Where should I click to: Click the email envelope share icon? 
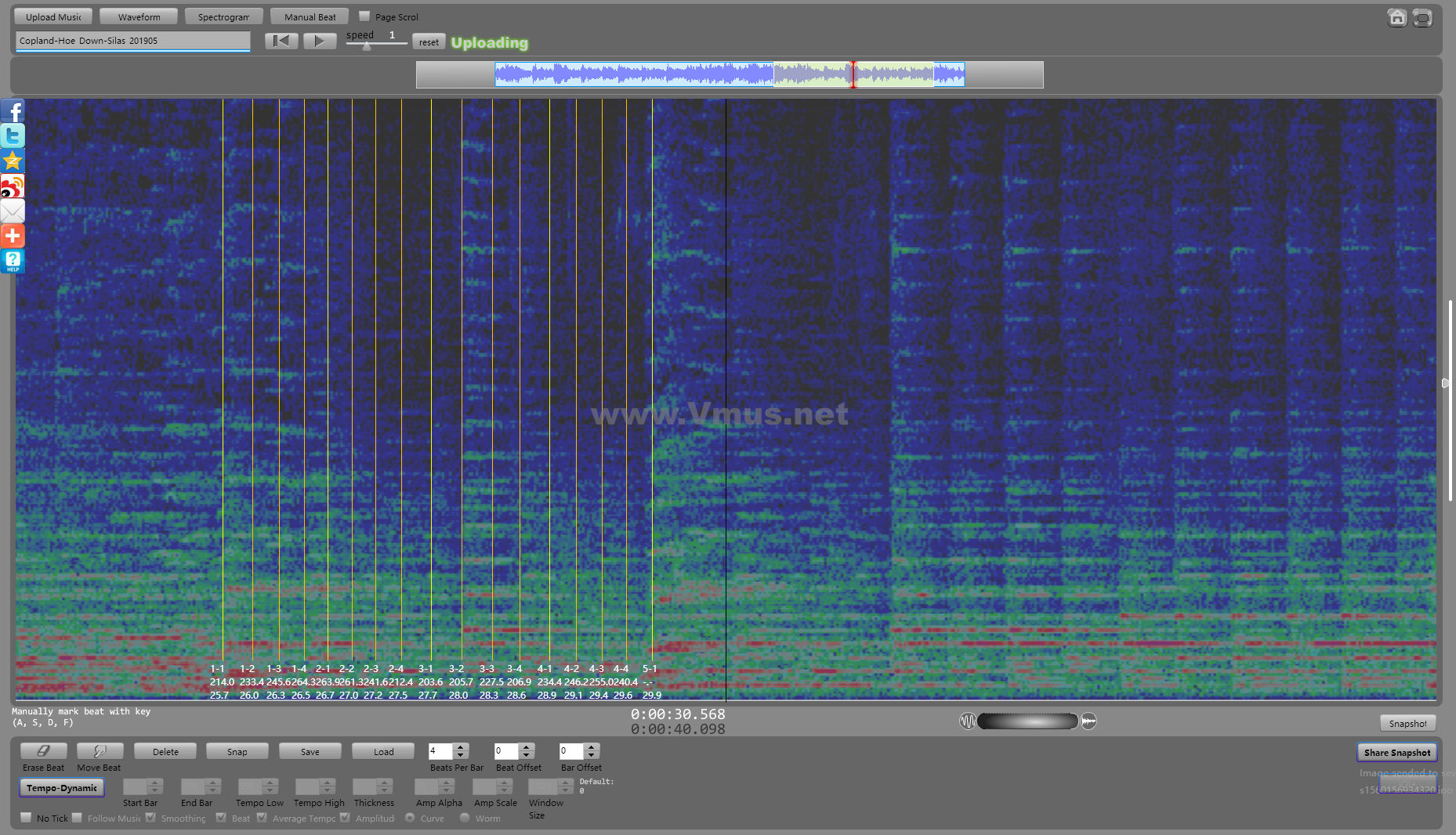[13, 211]
